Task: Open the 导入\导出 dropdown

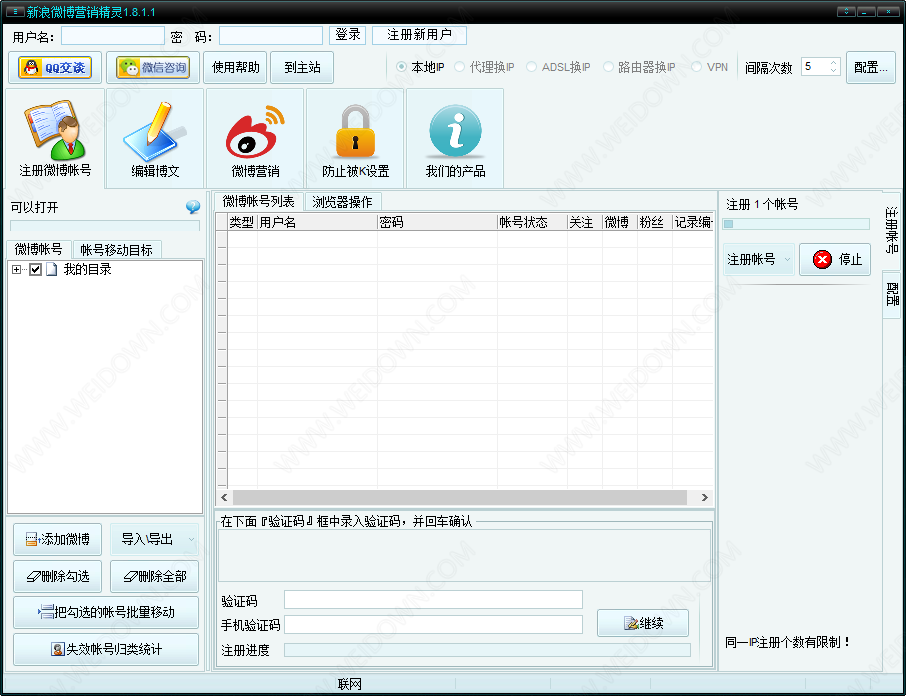Action: coord(154,539)
